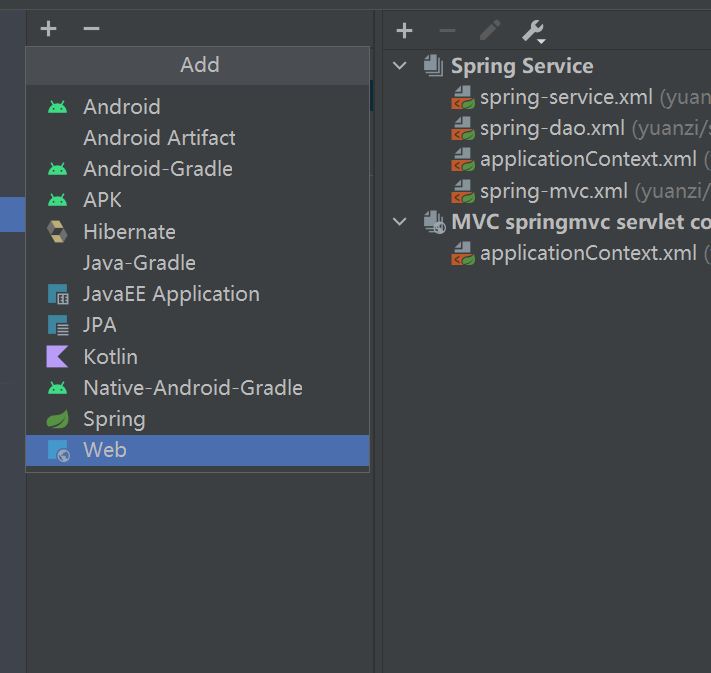Select spring-dao.xml config file
This screenshot has height=673, width=711.
point(552,129)
